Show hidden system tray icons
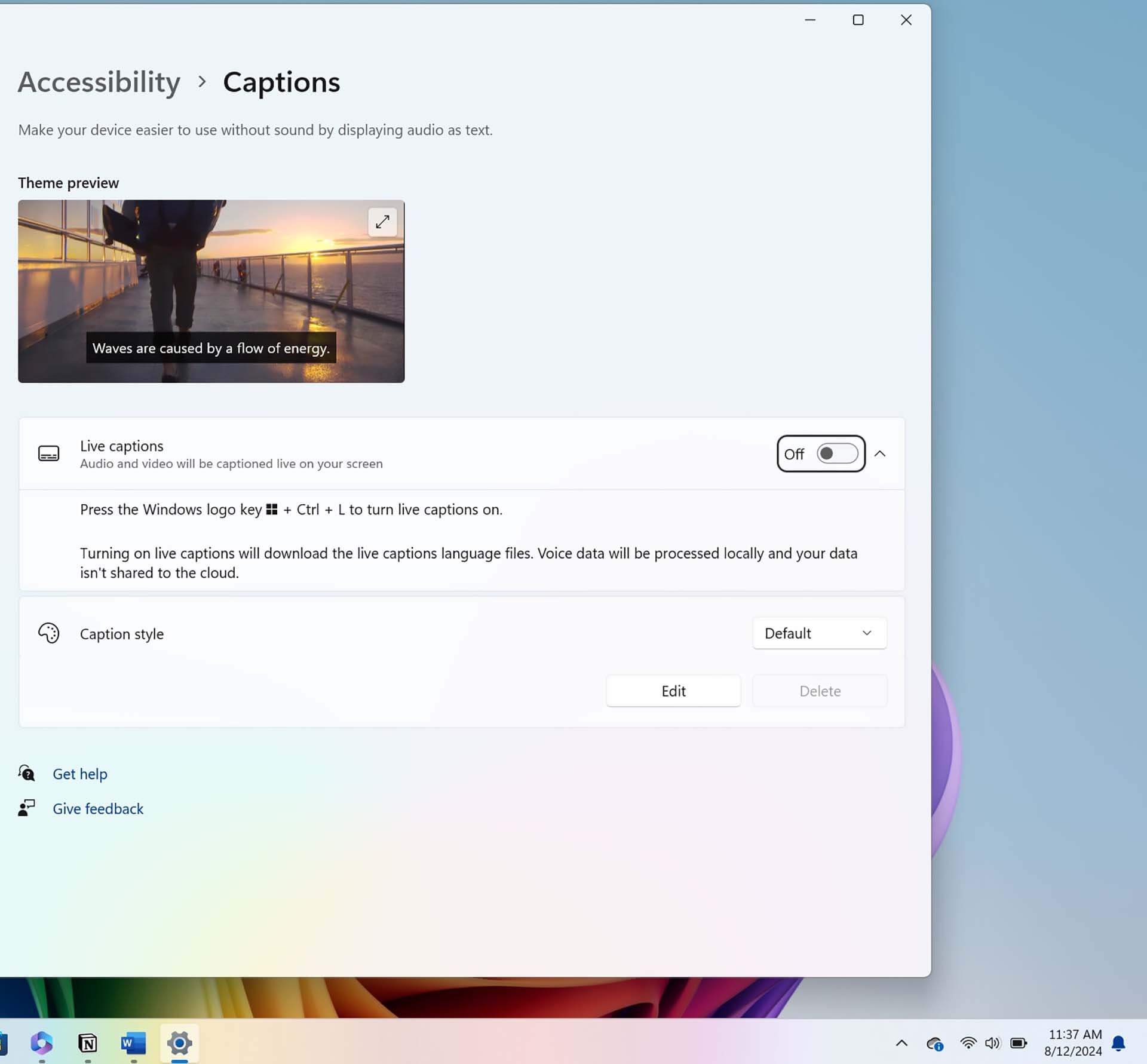The width and height of the screenshot is (1147, 1064). click(901, 1043)
